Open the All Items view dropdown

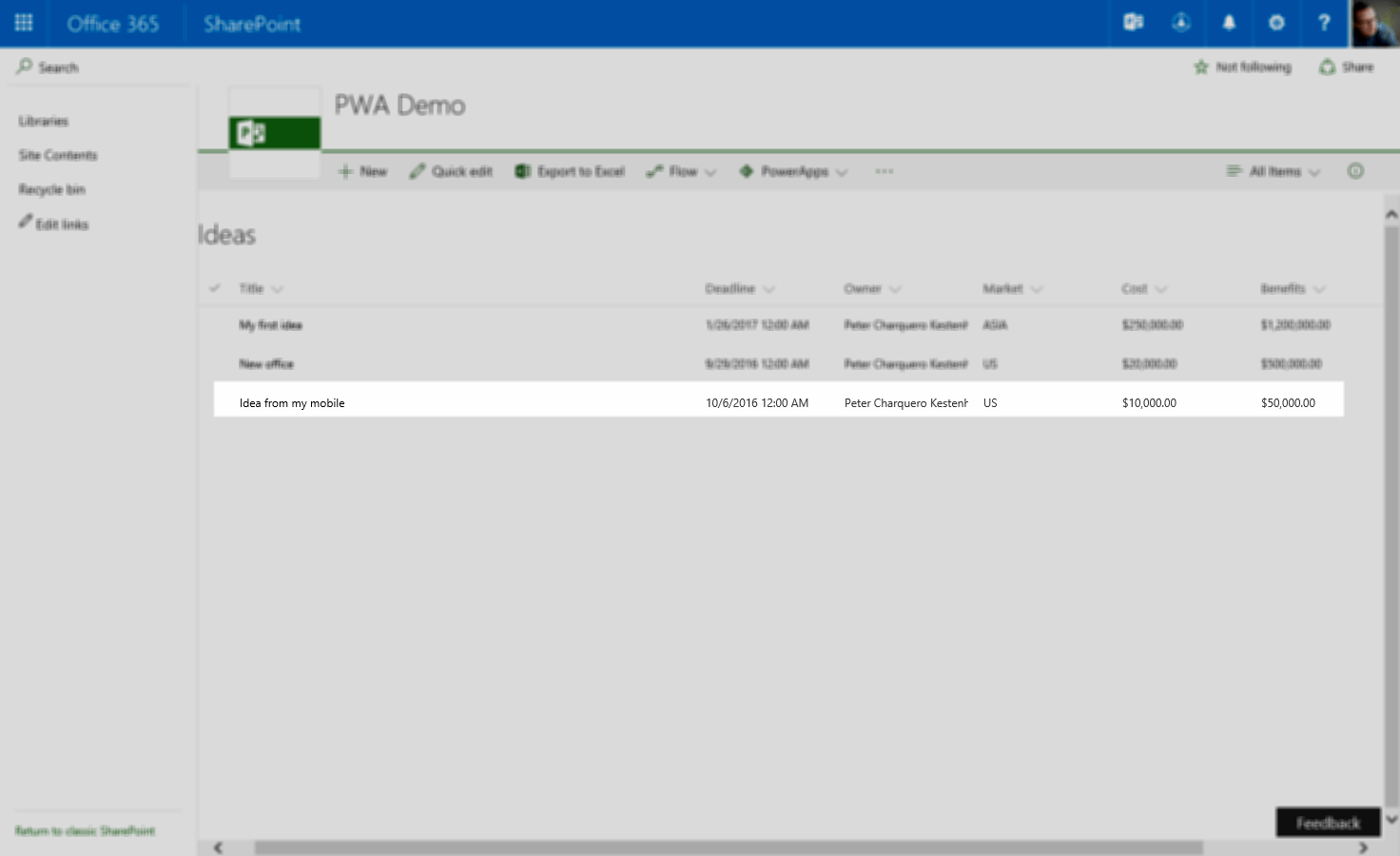click(1273, 171)
